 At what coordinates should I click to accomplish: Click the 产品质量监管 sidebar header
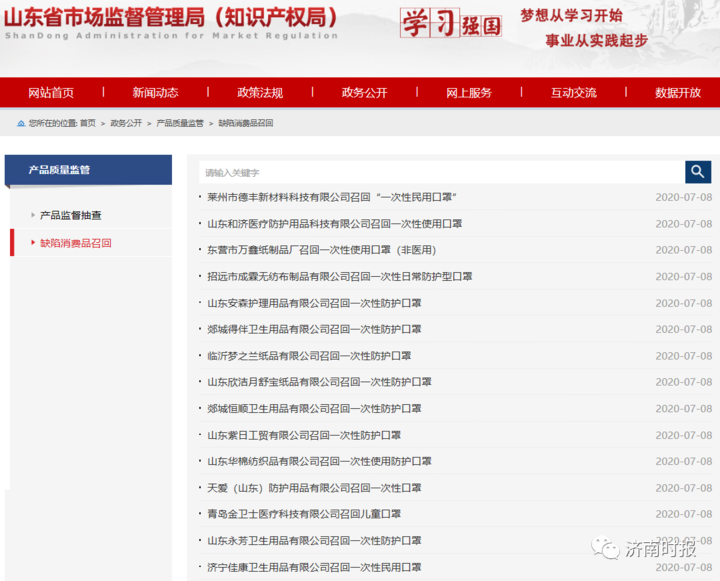(x=88, y=170)
